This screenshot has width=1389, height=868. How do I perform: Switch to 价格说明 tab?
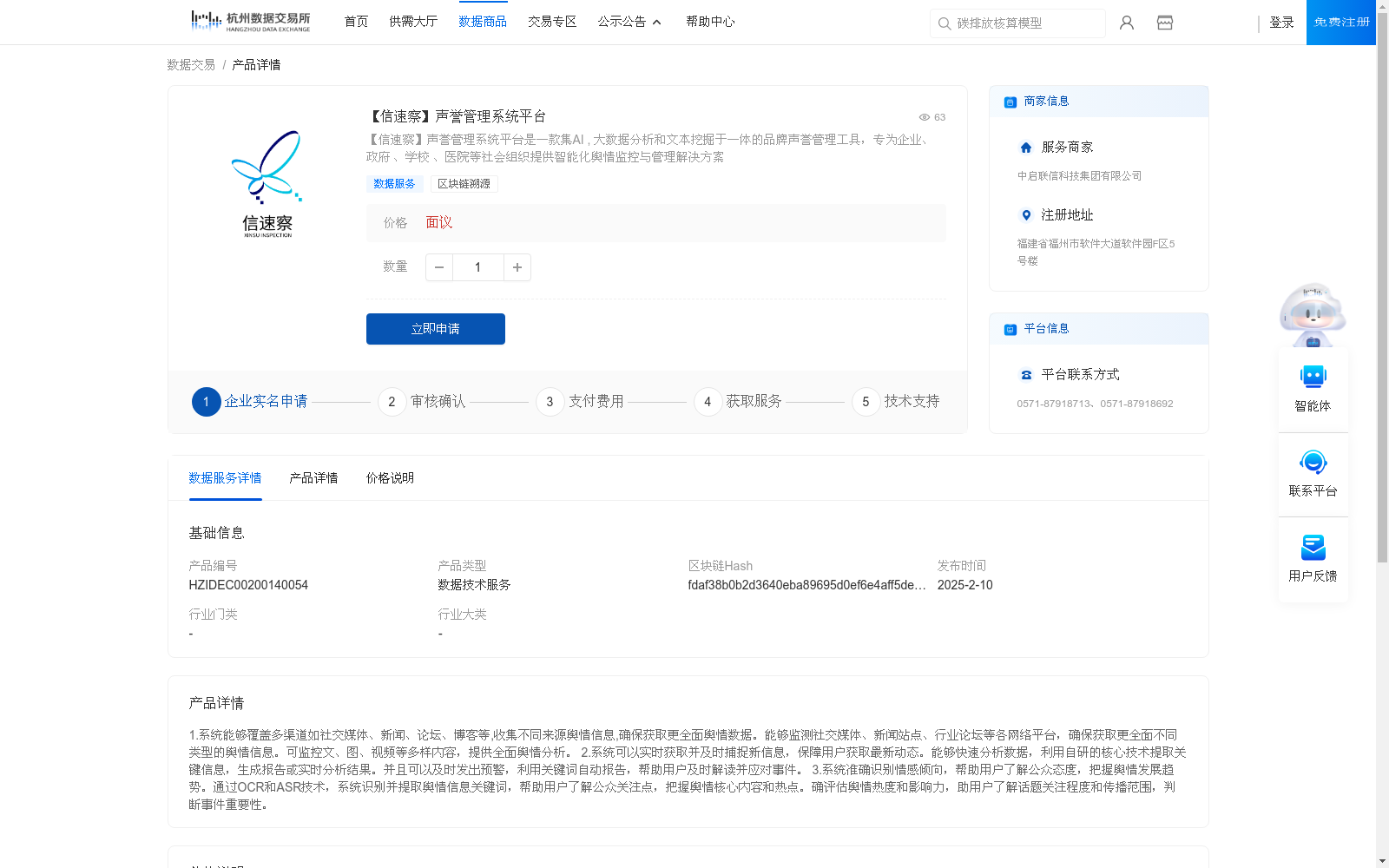(390, 478)
